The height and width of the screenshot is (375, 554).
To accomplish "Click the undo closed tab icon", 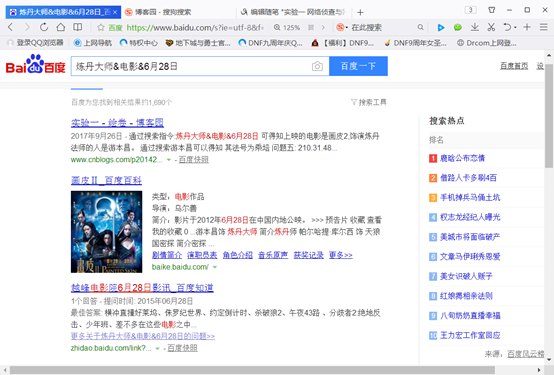I will 507,27.
